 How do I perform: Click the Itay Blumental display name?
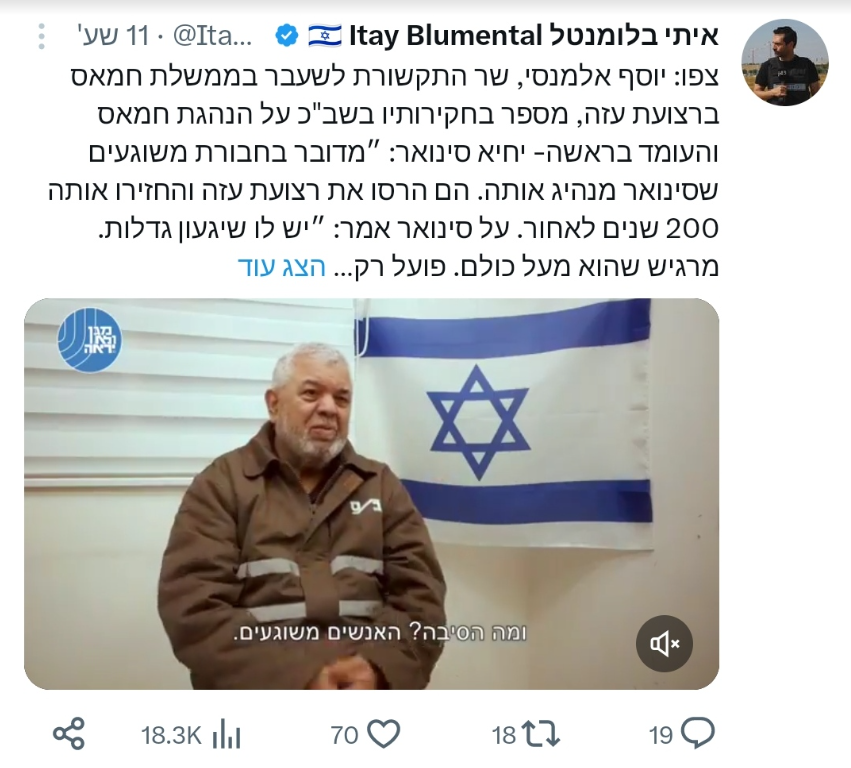[534, 36]
